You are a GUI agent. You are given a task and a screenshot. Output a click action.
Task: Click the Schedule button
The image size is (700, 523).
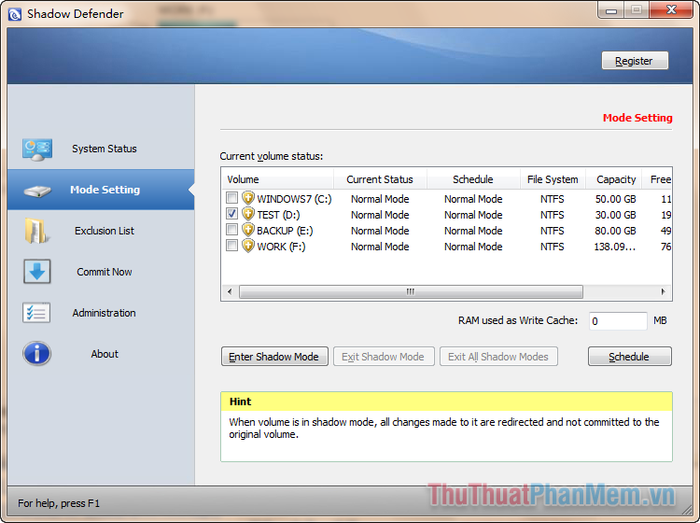coord(629,357)
